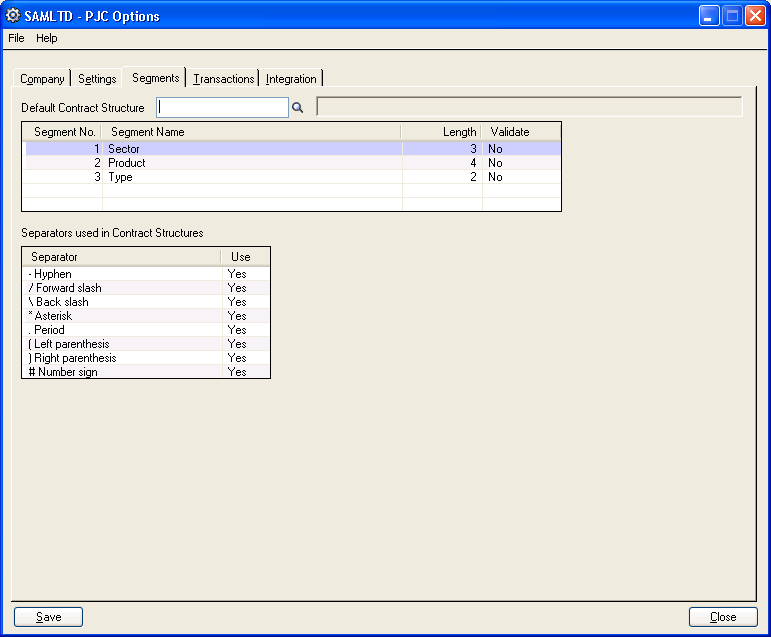The image size is (771, 637).
Task: Click the contract structure description field
Action: point(529,106)
